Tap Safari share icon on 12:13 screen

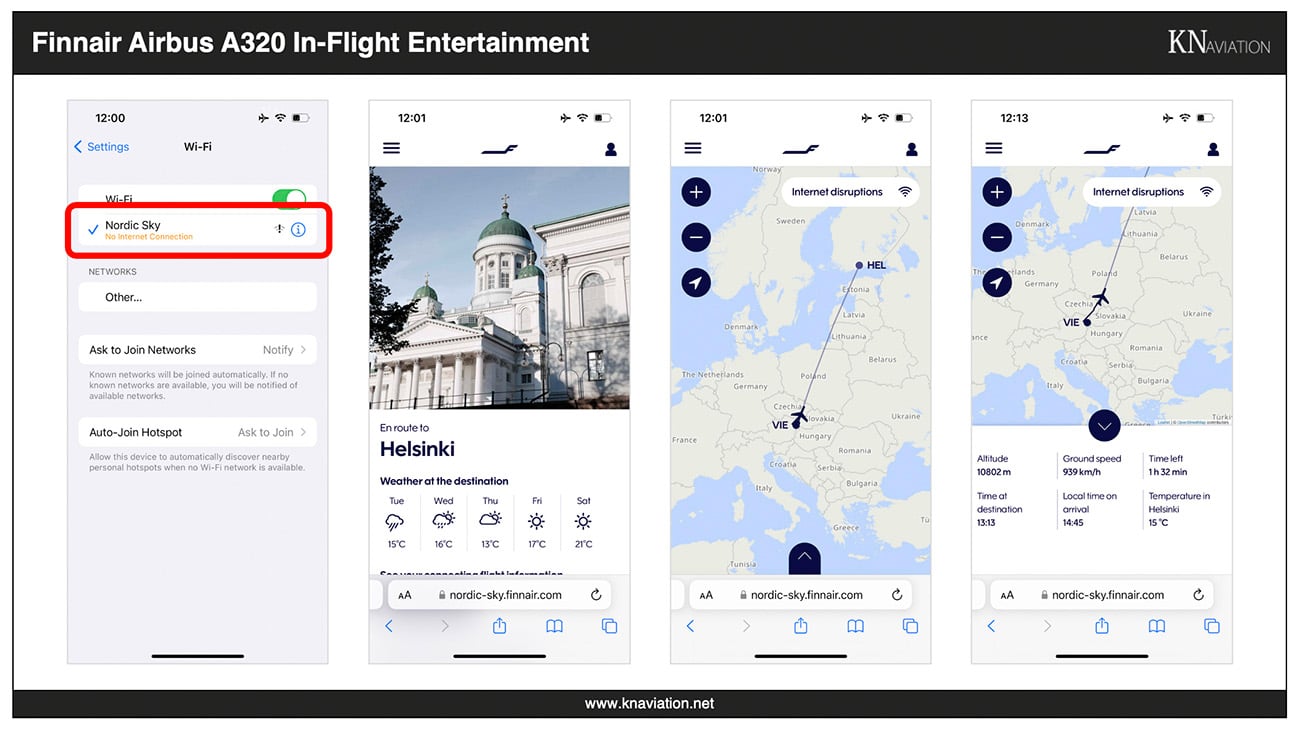point(1102,626)
